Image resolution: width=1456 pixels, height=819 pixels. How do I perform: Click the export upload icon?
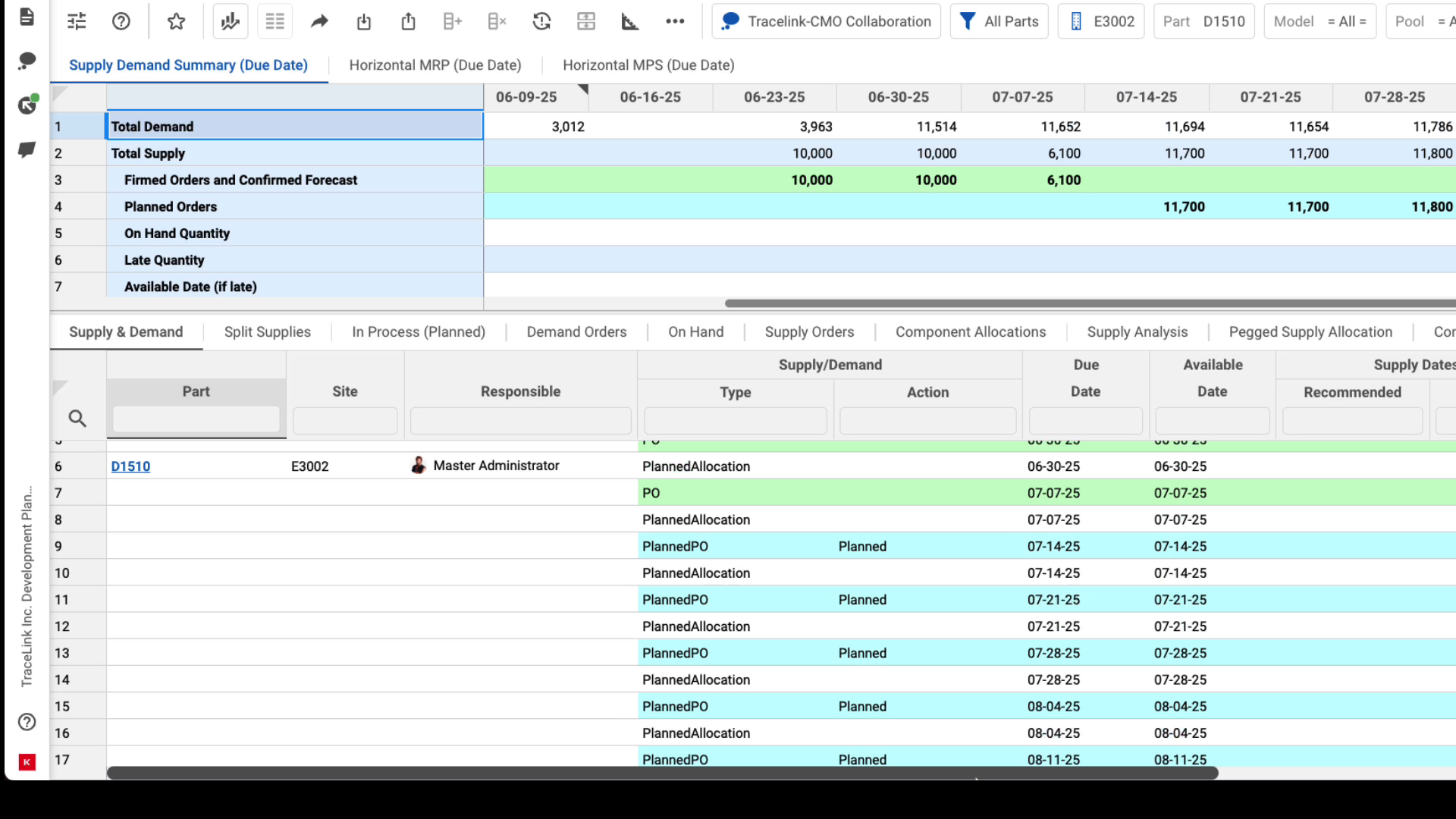tap(409, 21)
